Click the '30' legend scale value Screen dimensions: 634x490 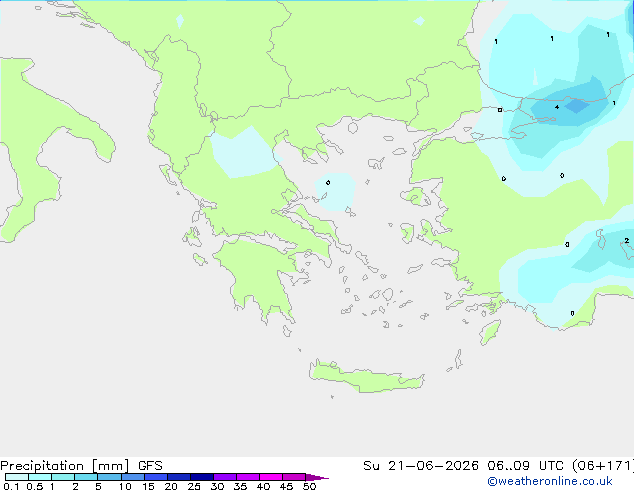tap(217, 486)
